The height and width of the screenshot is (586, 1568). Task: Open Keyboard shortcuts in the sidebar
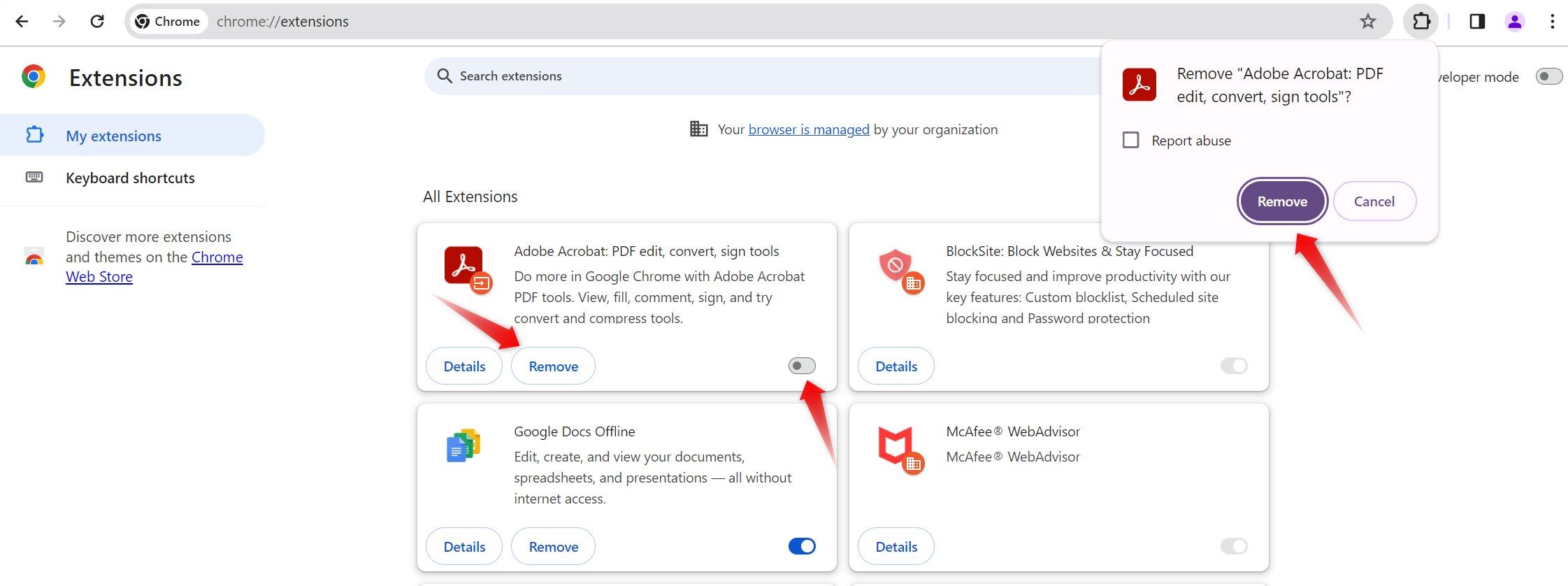[132, 178]
